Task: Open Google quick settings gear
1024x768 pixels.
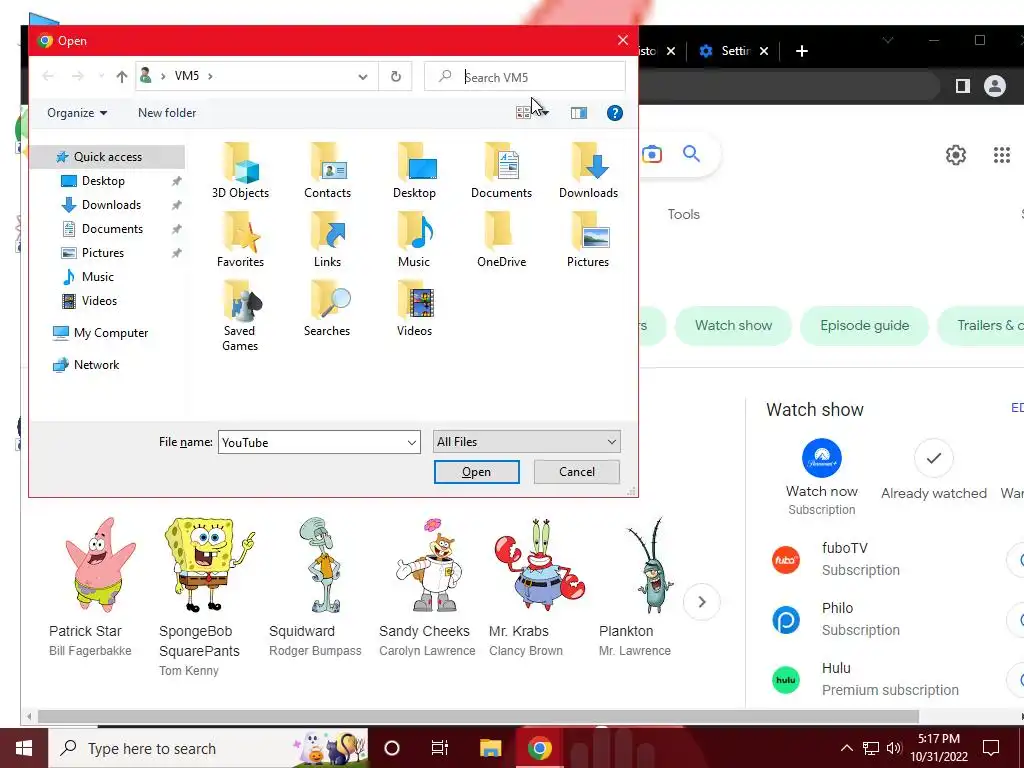Action: click(955, 155)
